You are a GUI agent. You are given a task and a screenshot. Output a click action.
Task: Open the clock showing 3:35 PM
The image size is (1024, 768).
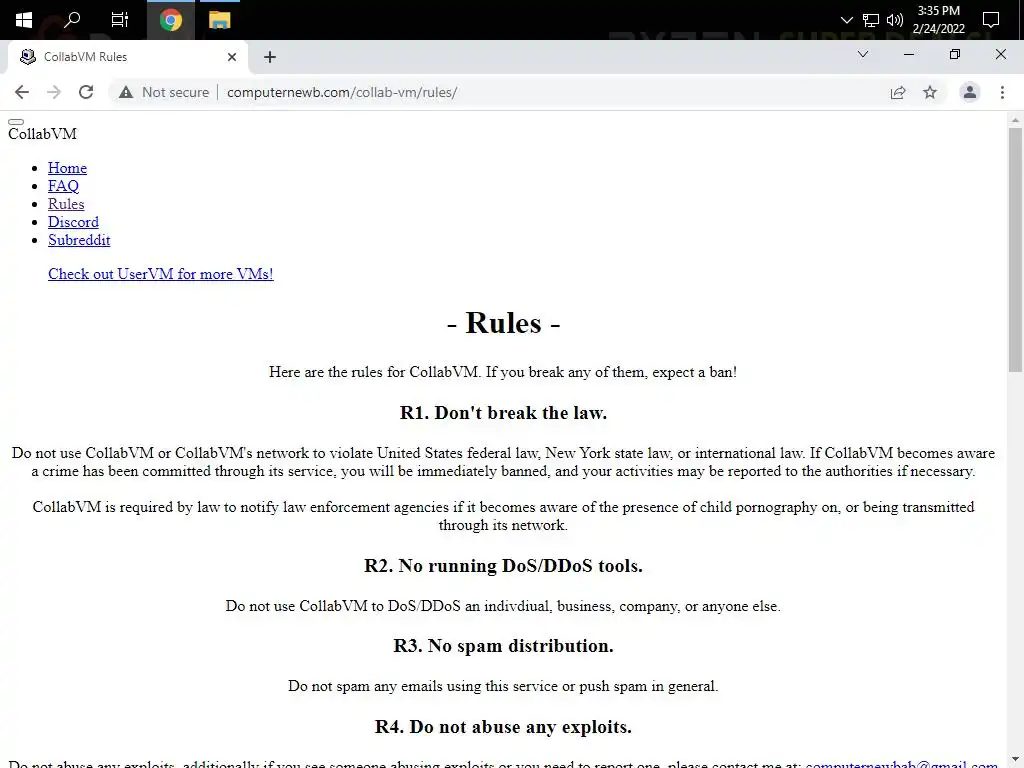pos(938,20)
